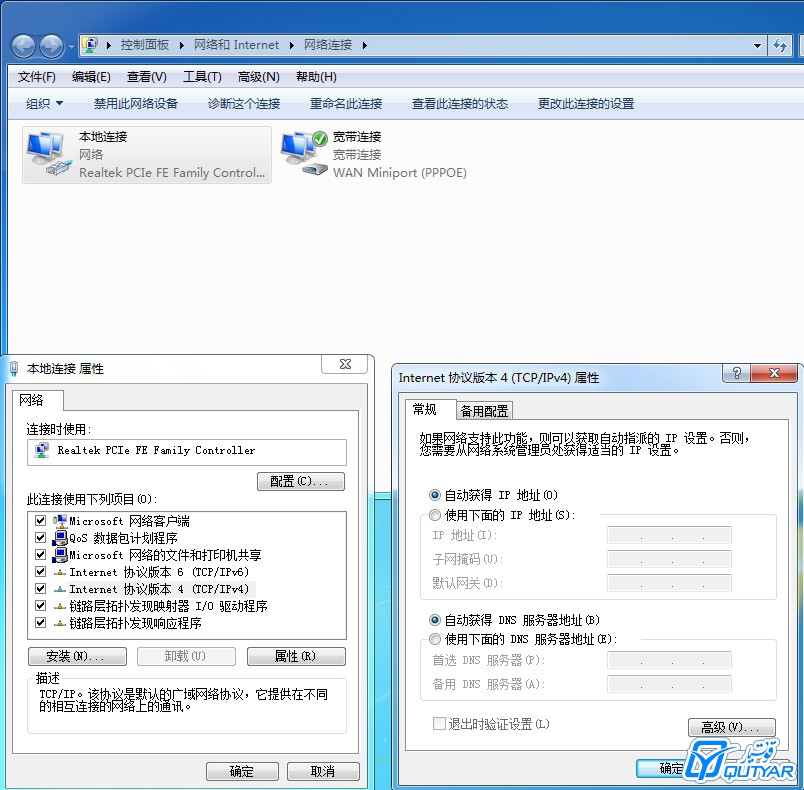The height and width of the screenshot is (790, 804).
Task: Click the 备用 DNS 服务器 input field
Action: pyautogui.click(x=669, y=684)
